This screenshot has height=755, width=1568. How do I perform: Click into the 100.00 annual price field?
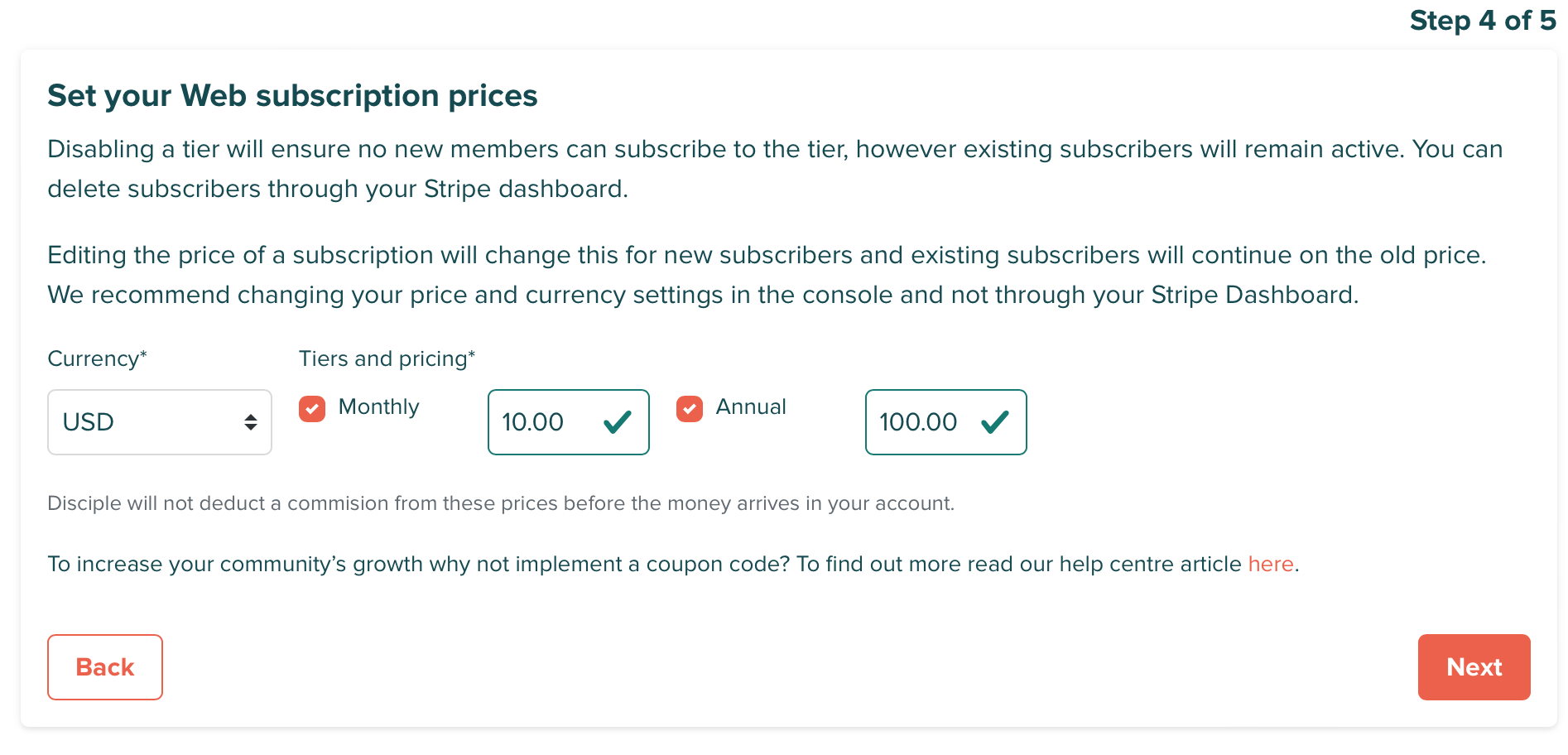tap(919, 422)
